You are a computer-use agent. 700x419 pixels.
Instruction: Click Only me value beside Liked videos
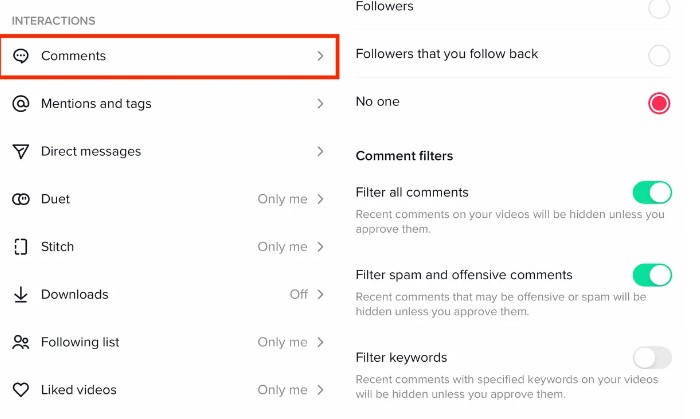tap(282, 390)
